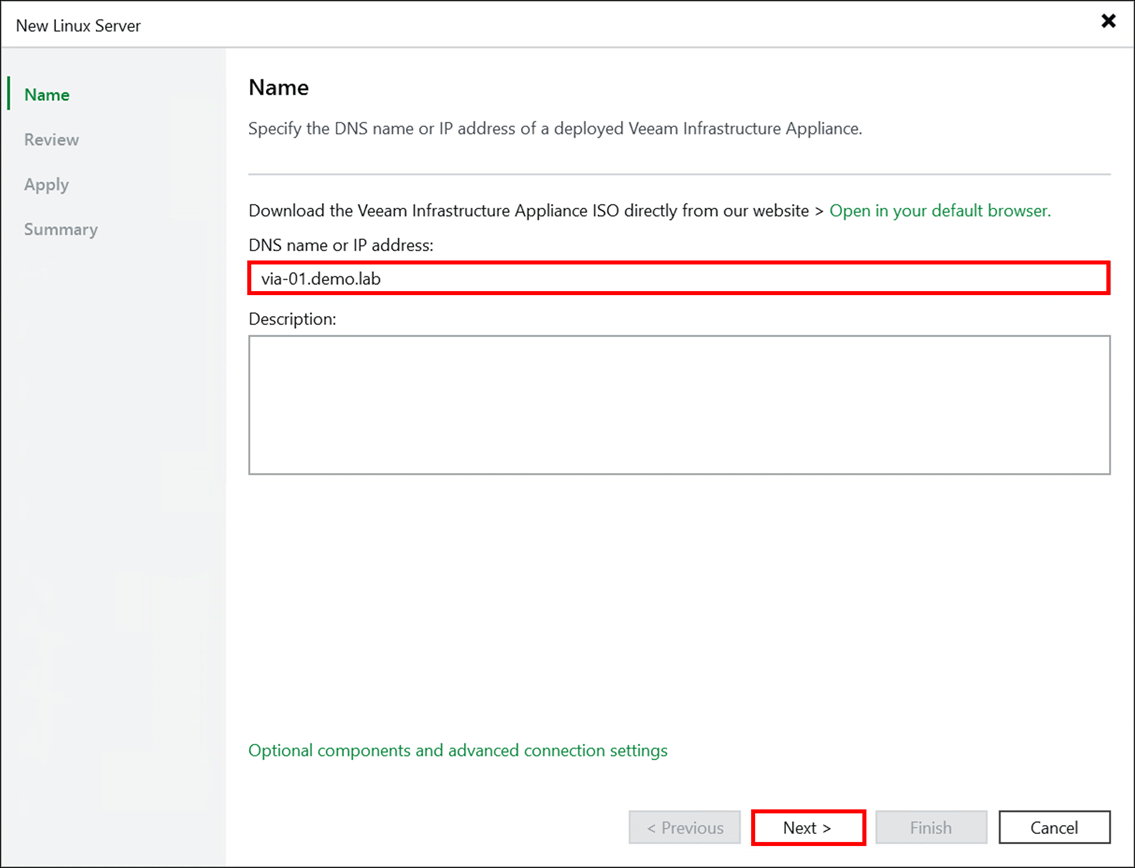This screenshot has width=1135, height=868.
Task: Click the Previous button
Action: (x=684, y=827)
